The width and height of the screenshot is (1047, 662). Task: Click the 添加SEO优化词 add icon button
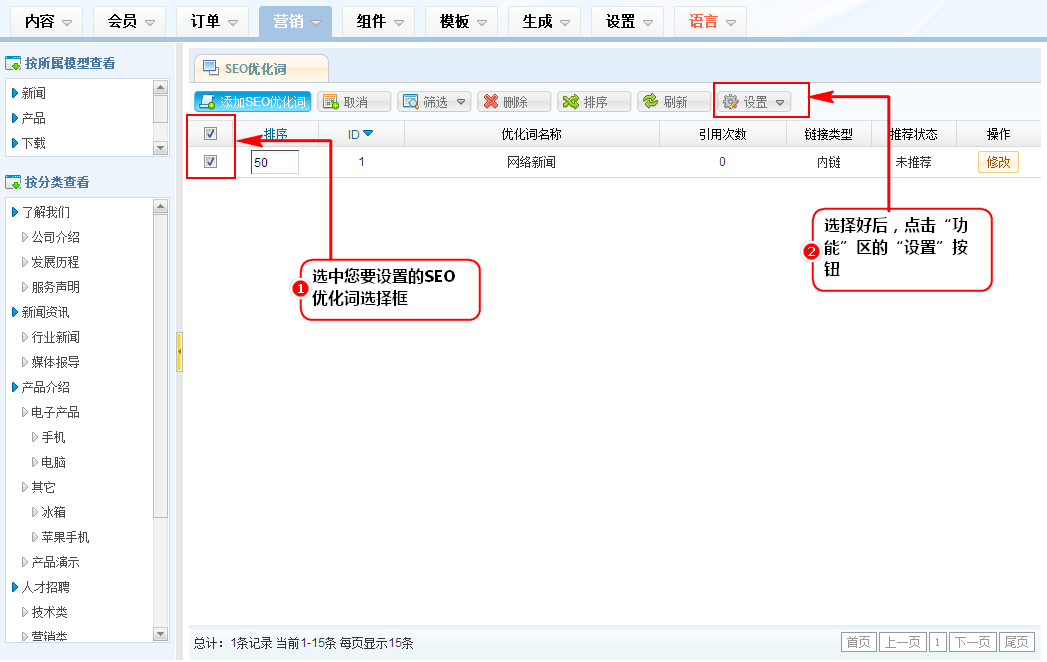click(207, 102)
